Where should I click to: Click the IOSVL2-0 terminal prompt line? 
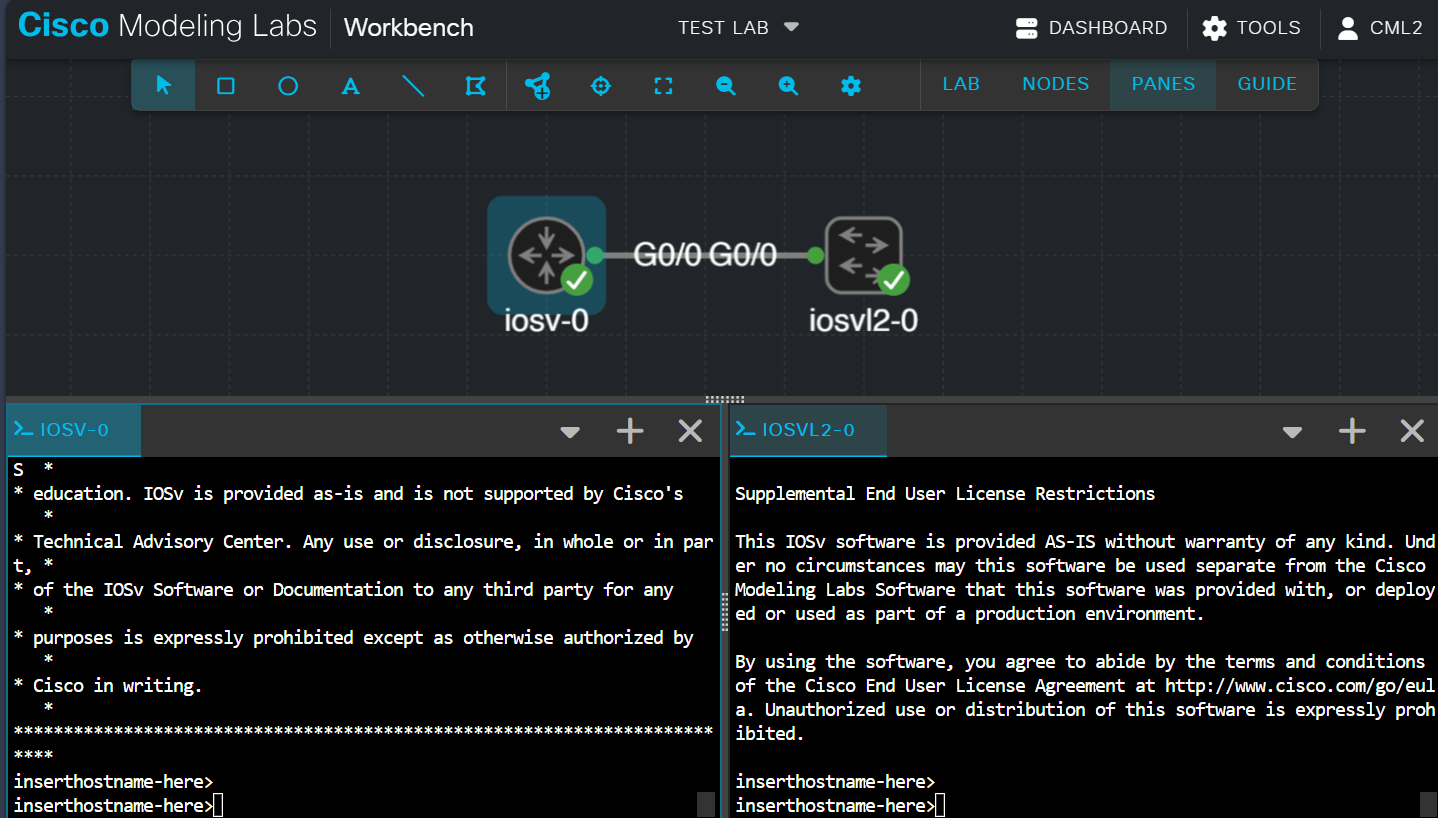click(x=840, y=806)
